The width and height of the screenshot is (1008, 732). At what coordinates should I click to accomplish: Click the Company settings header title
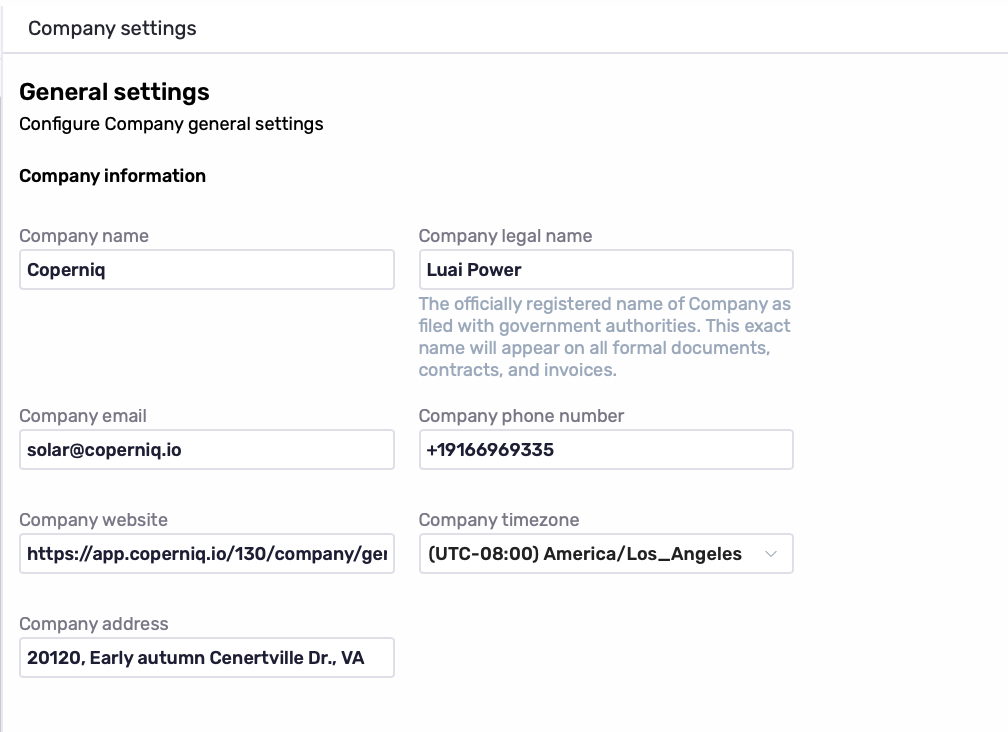pyautogui.click(x=112, y=28)
